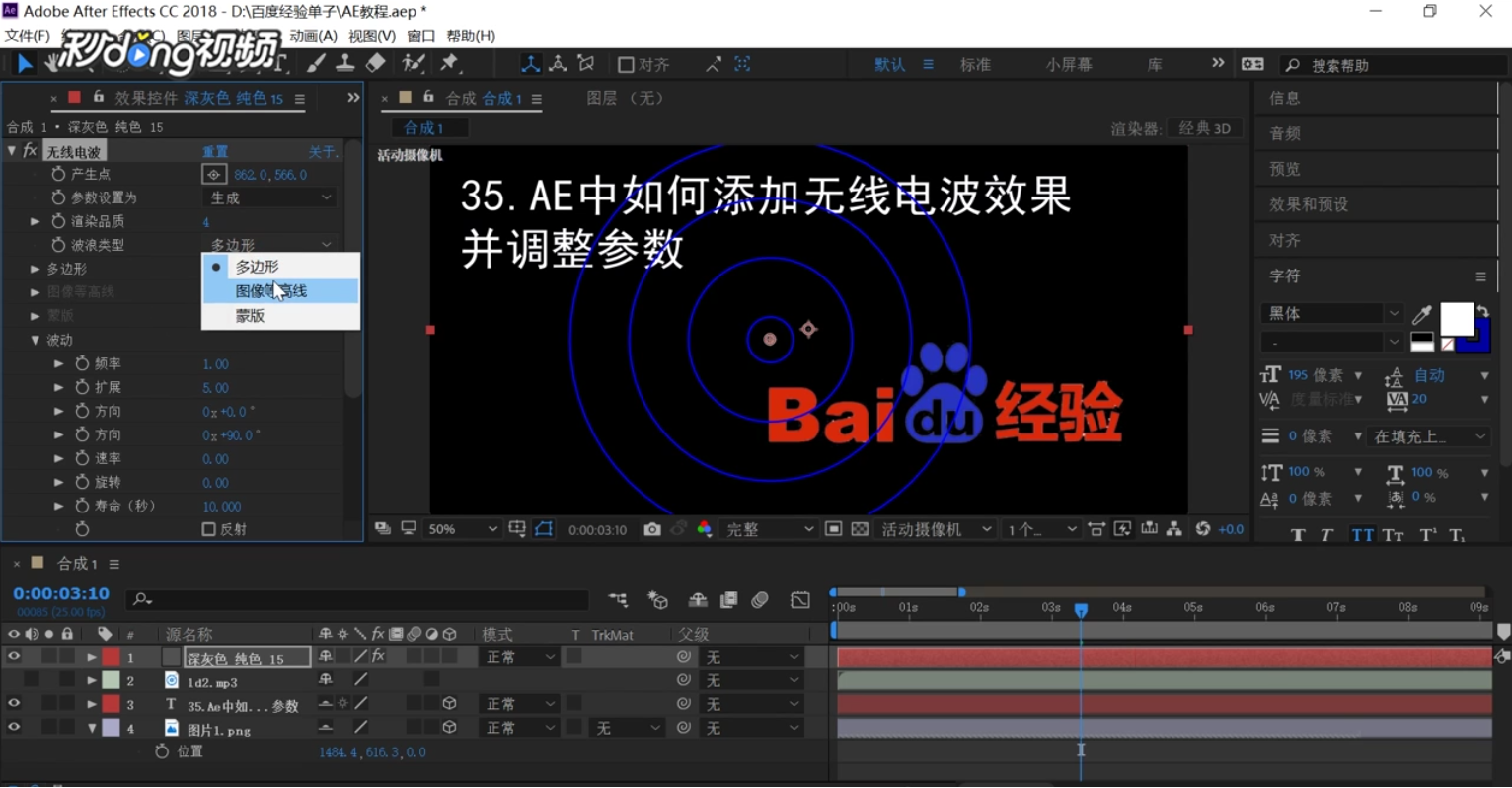
Task: Select the Clone Stamp tool
Action: (345, 64)
